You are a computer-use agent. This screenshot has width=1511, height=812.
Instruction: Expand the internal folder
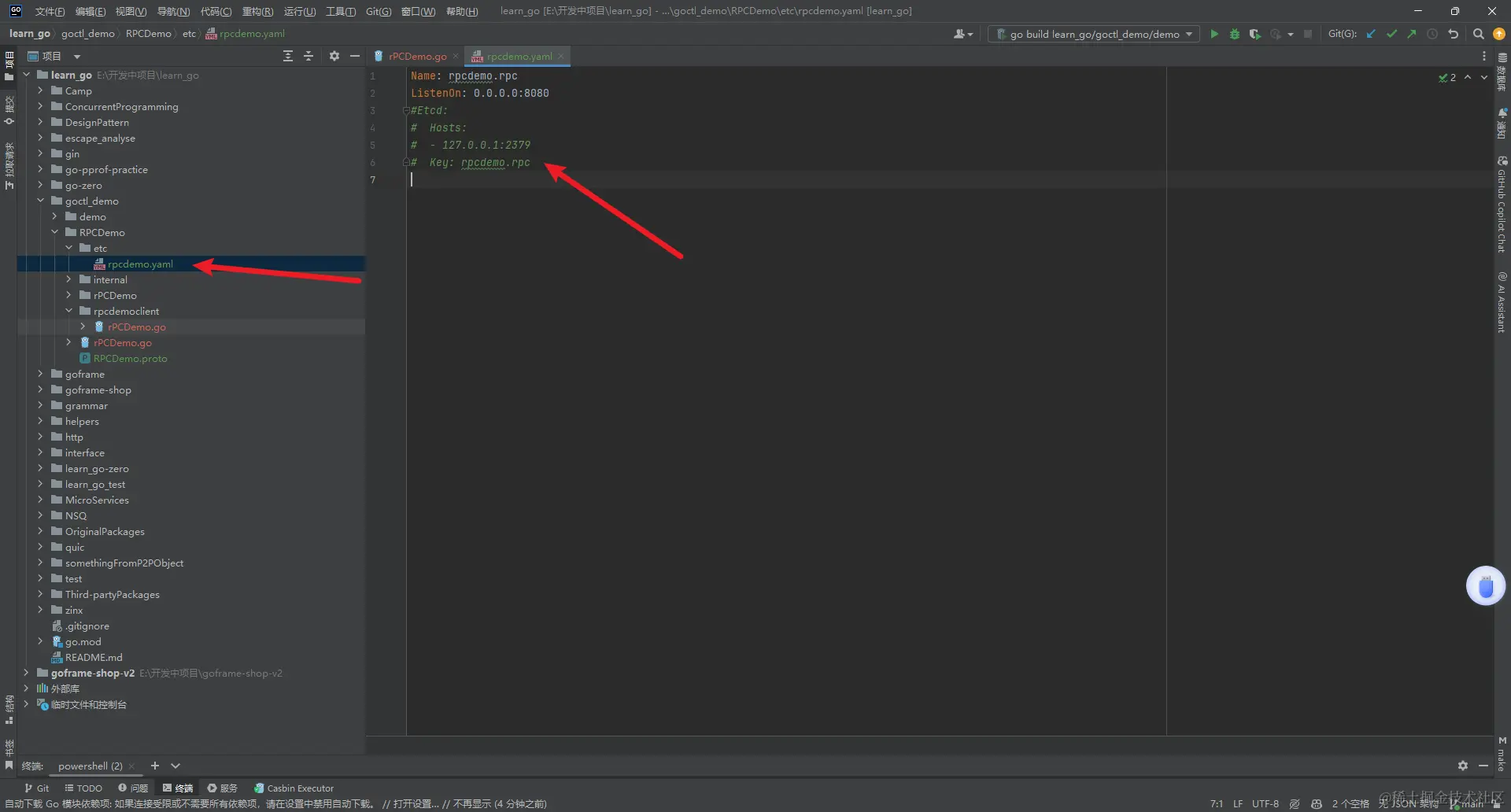coord(68,279)
